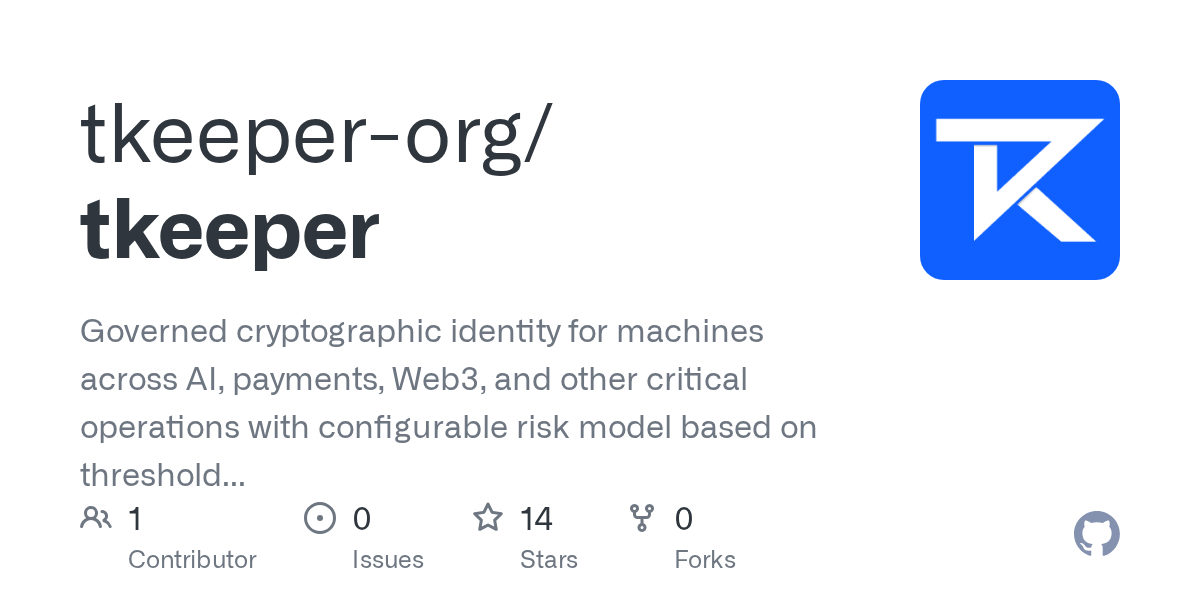The width and height of the screenshot is (1200, 600).
Task: Click the GitHub octocat logo
Action: coord(1097,535)
